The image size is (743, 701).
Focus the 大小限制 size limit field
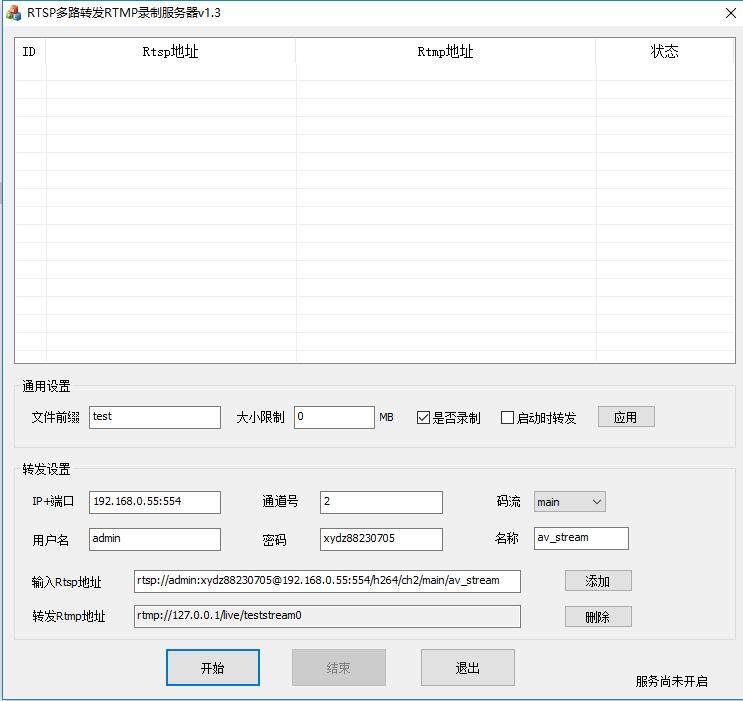[334, 417]
